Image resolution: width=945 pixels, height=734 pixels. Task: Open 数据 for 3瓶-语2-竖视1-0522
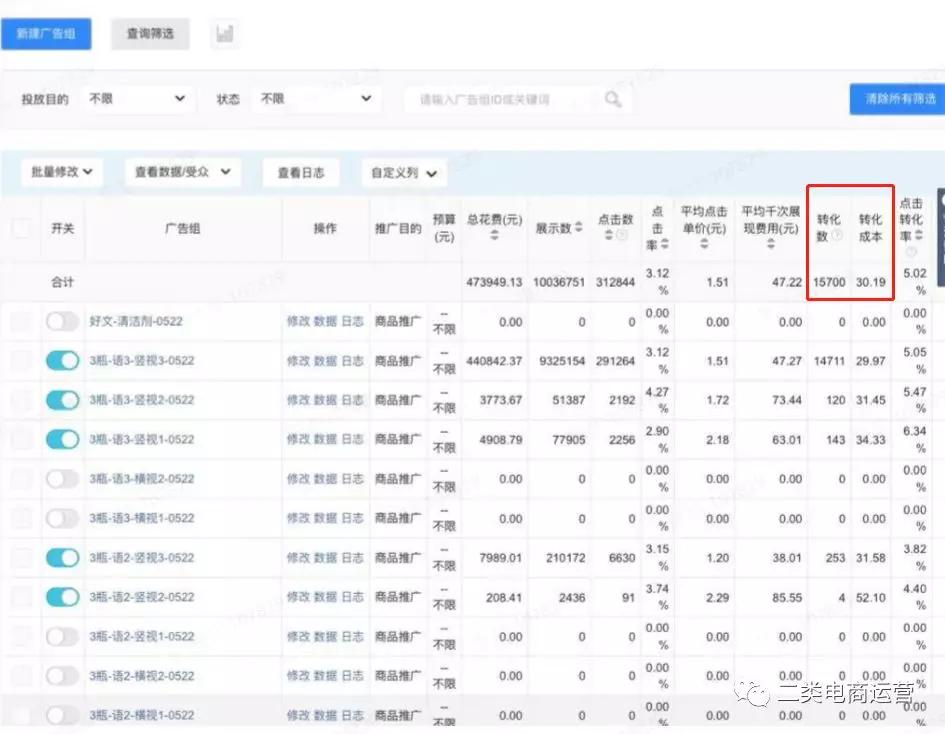[325, 637]
